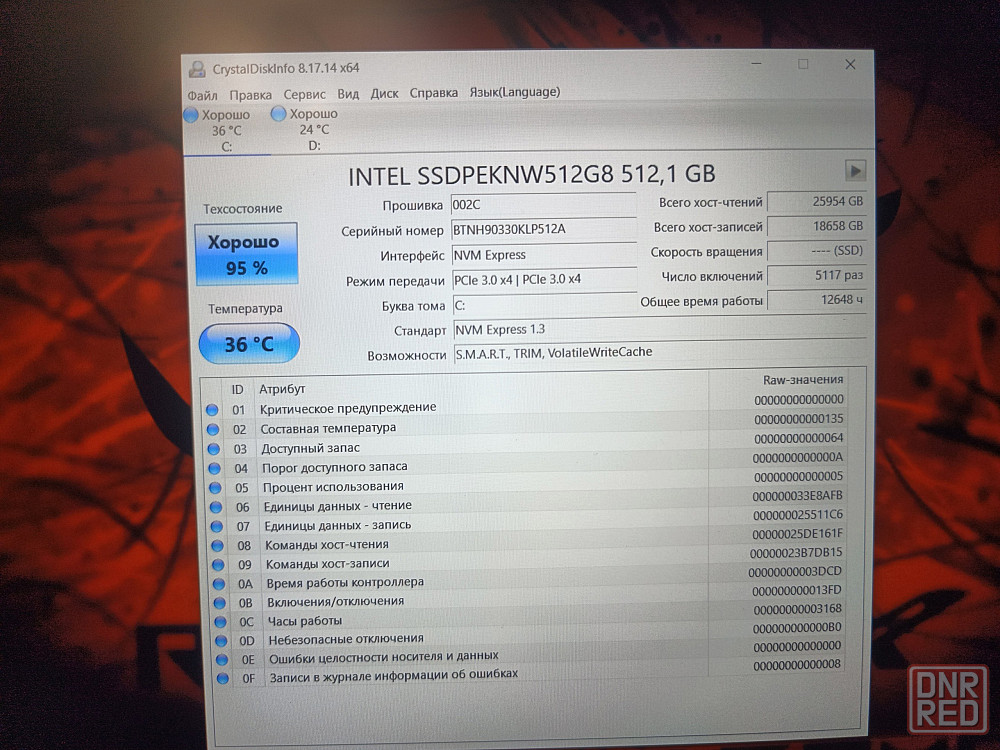Select the Включения/отключения attribute text
This screenshot has width=1000, height=750.
pos(336,601)
